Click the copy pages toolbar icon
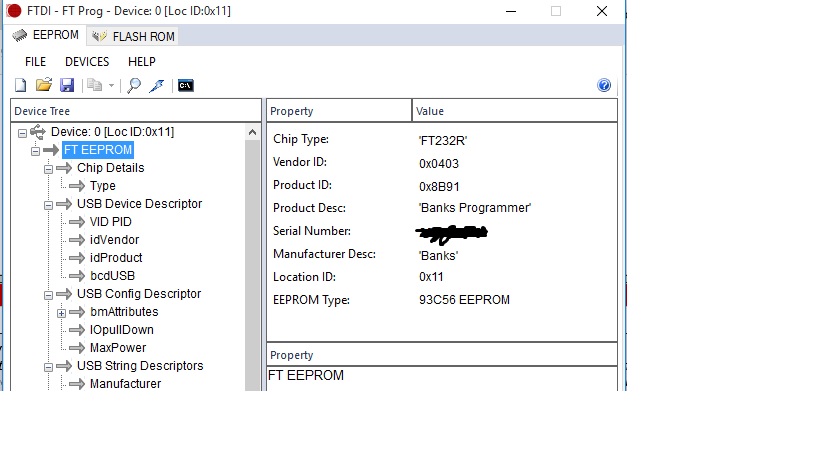 [x=95, y=85]
